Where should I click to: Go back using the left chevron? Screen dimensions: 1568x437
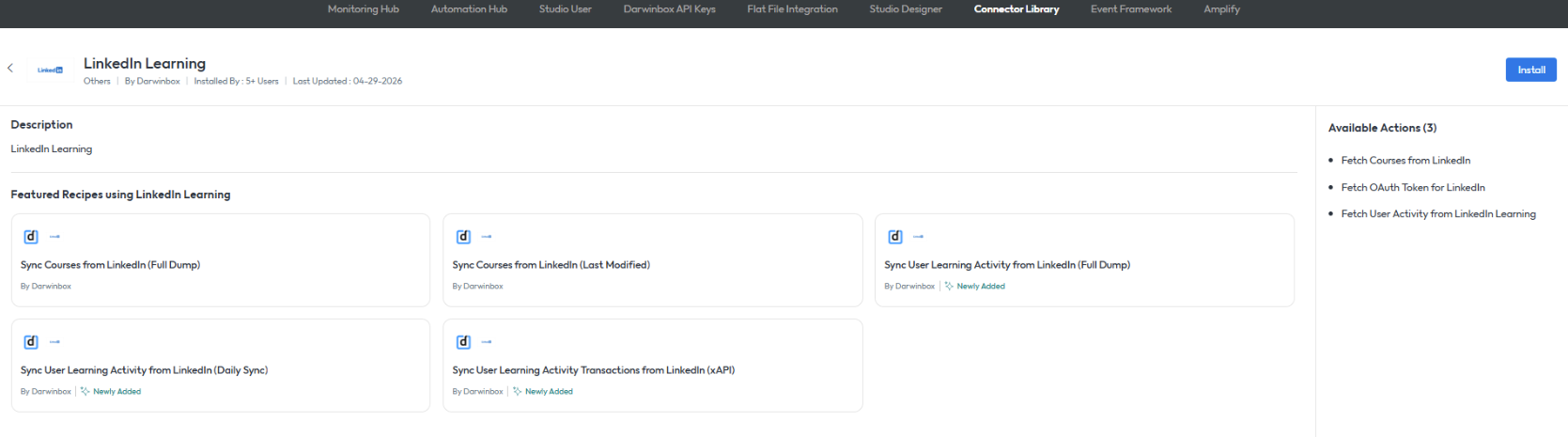(x=10, y=69)
